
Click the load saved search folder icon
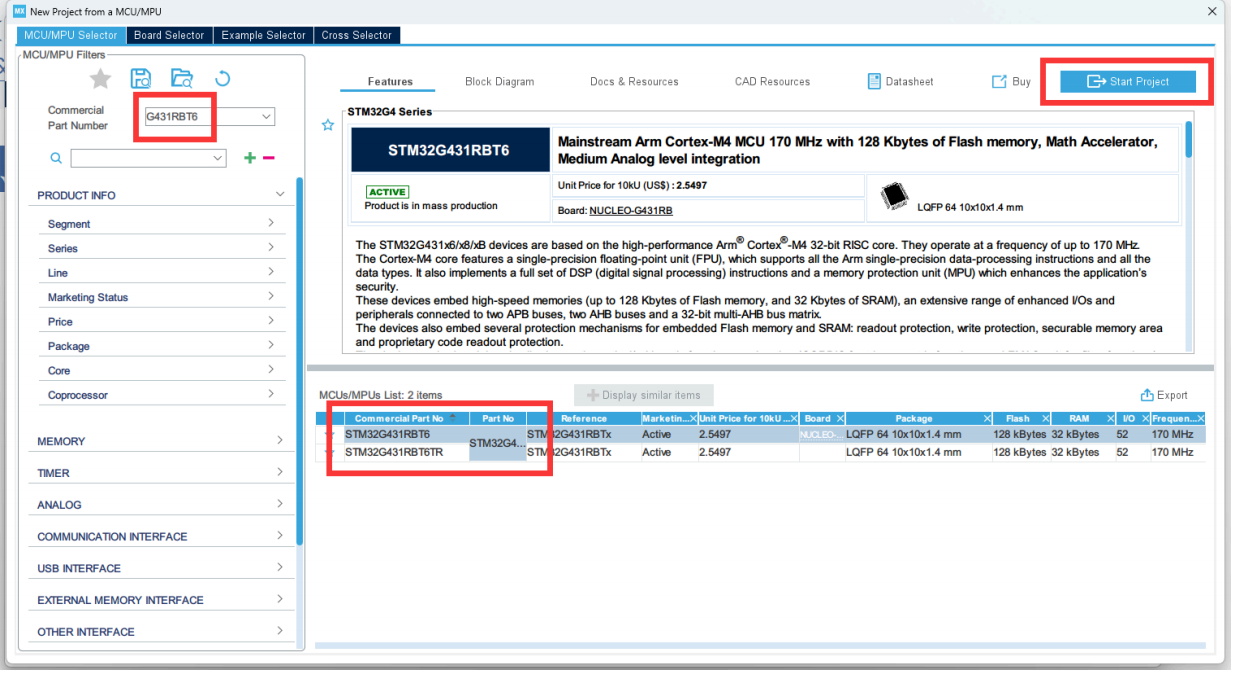coord(181,79)
